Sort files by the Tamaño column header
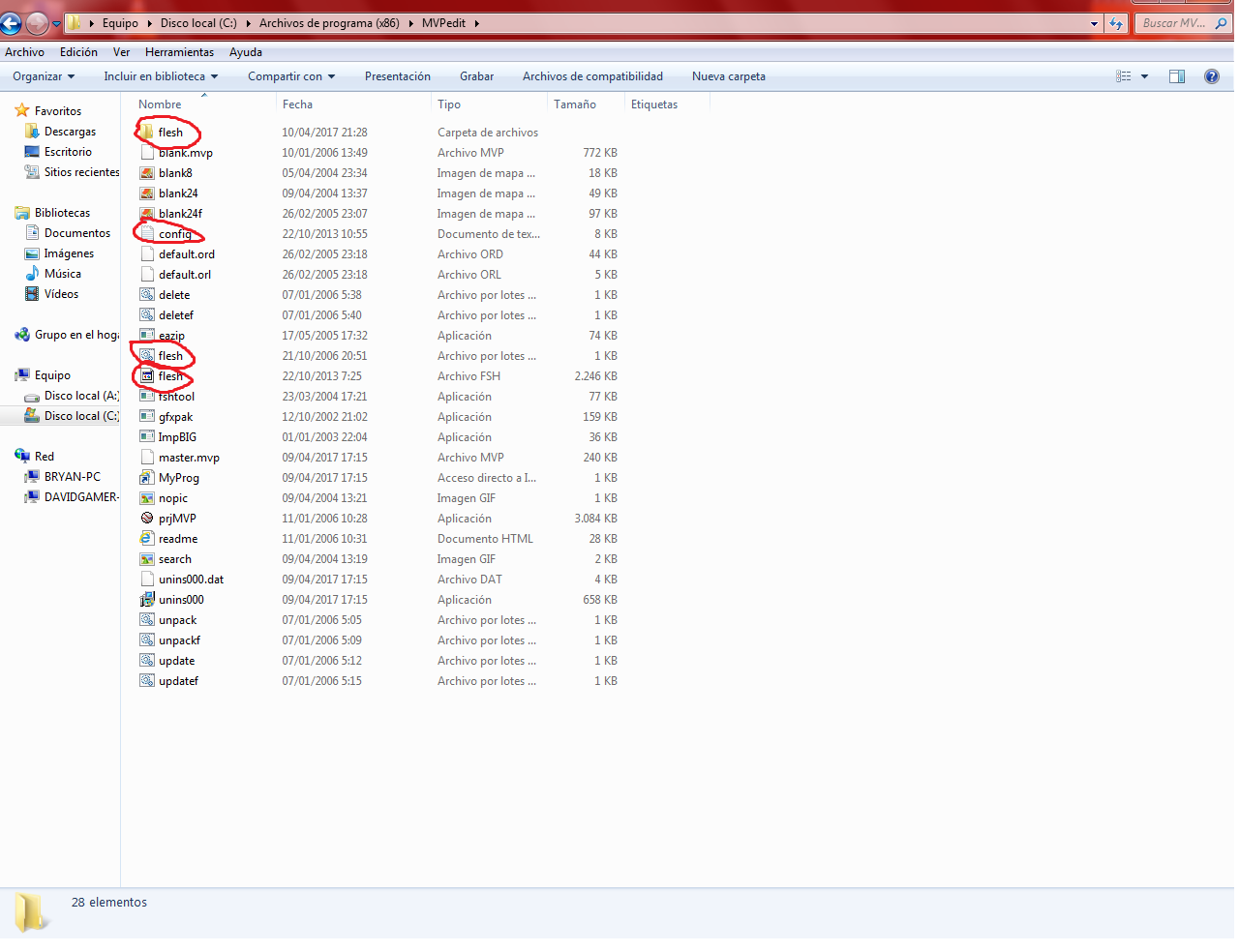1239x952 pixels. pos(575,104)
